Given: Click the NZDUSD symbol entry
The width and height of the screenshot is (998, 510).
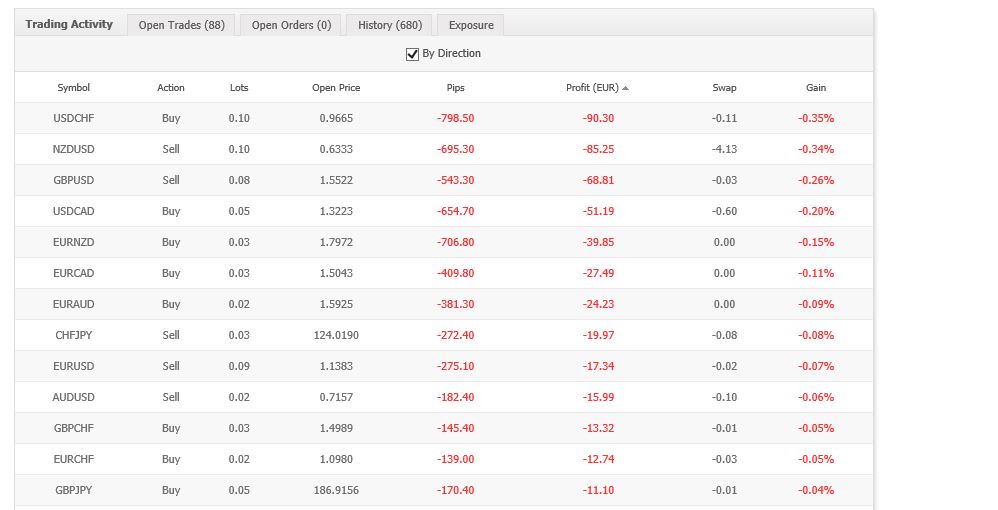Looking at the screenshot, I should tap(74, 149).
